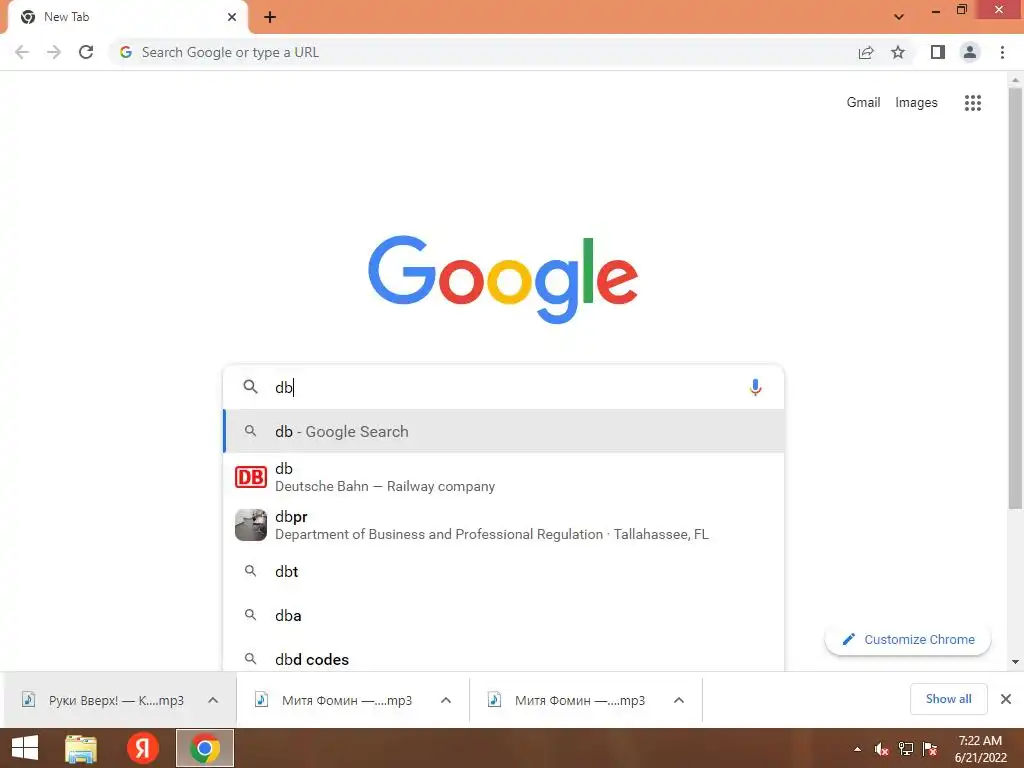Open Chrome's three-dot menu
The height and width of the screenshot is (768, 1024).
(1002, 52)
